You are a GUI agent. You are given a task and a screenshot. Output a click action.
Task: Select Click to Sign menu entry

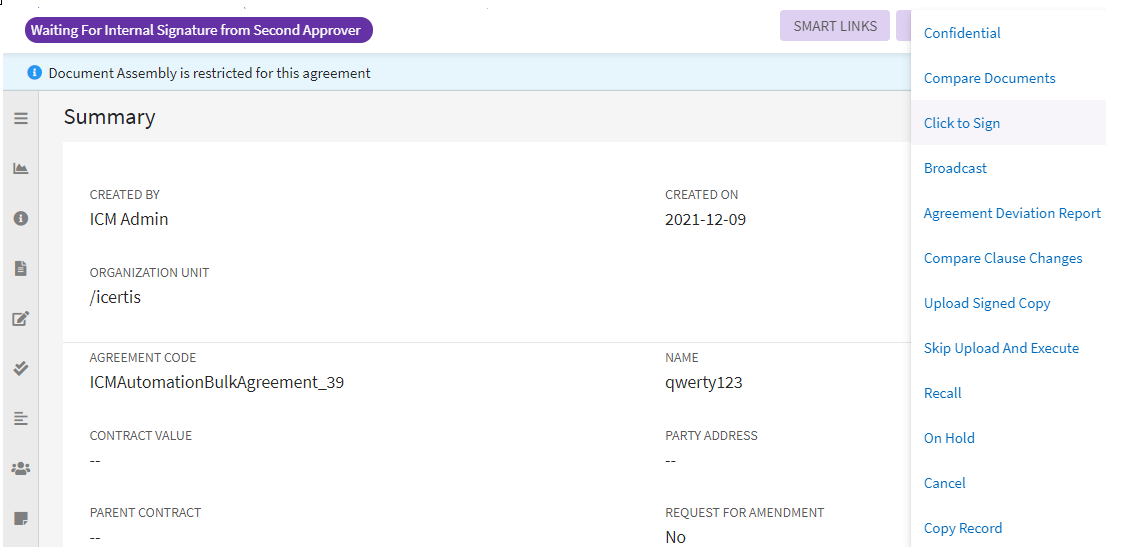click(962, 123)
